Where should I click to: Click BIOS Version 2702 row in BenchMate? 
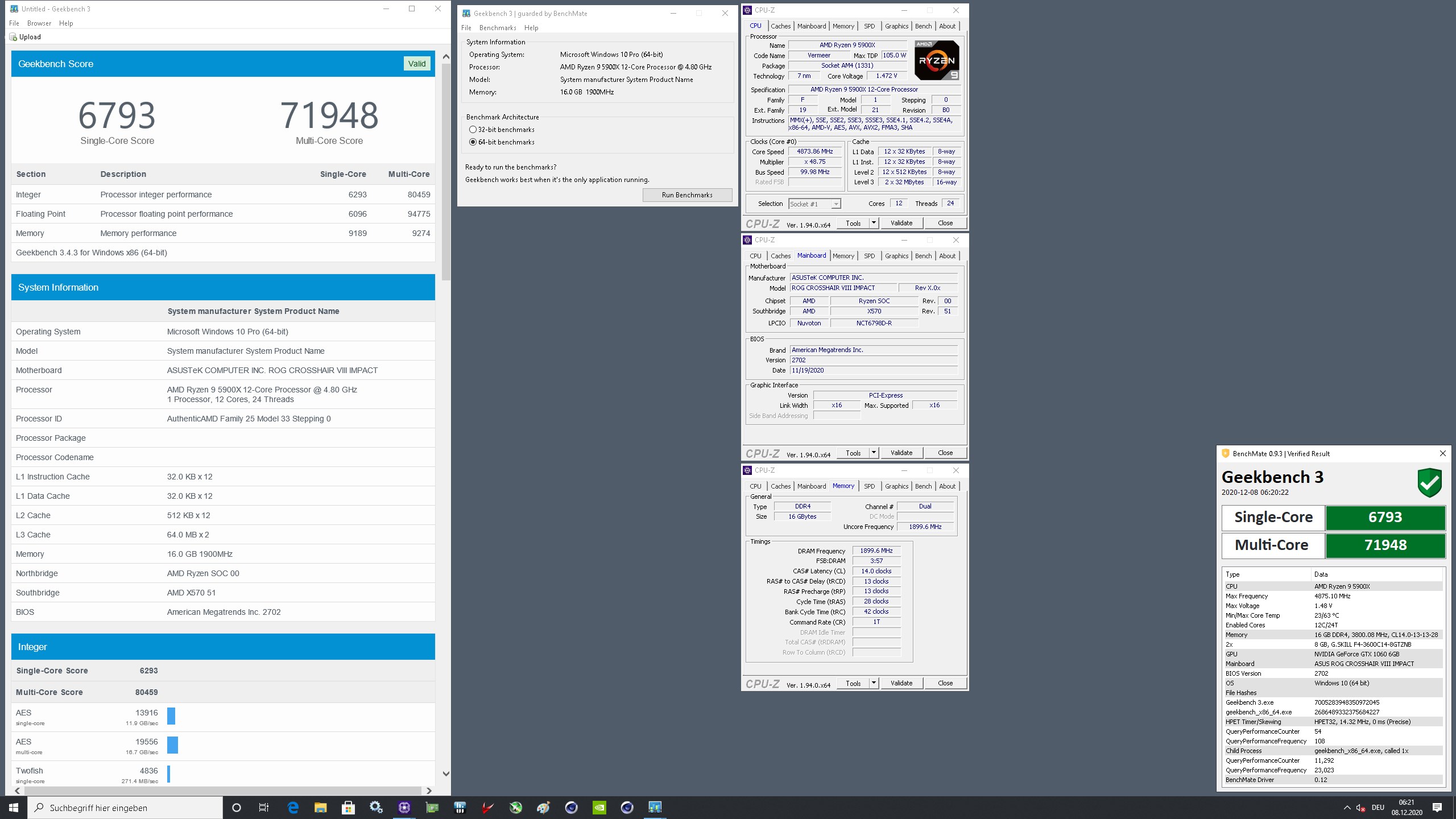pyautogui.click(x=1334, y=673)
